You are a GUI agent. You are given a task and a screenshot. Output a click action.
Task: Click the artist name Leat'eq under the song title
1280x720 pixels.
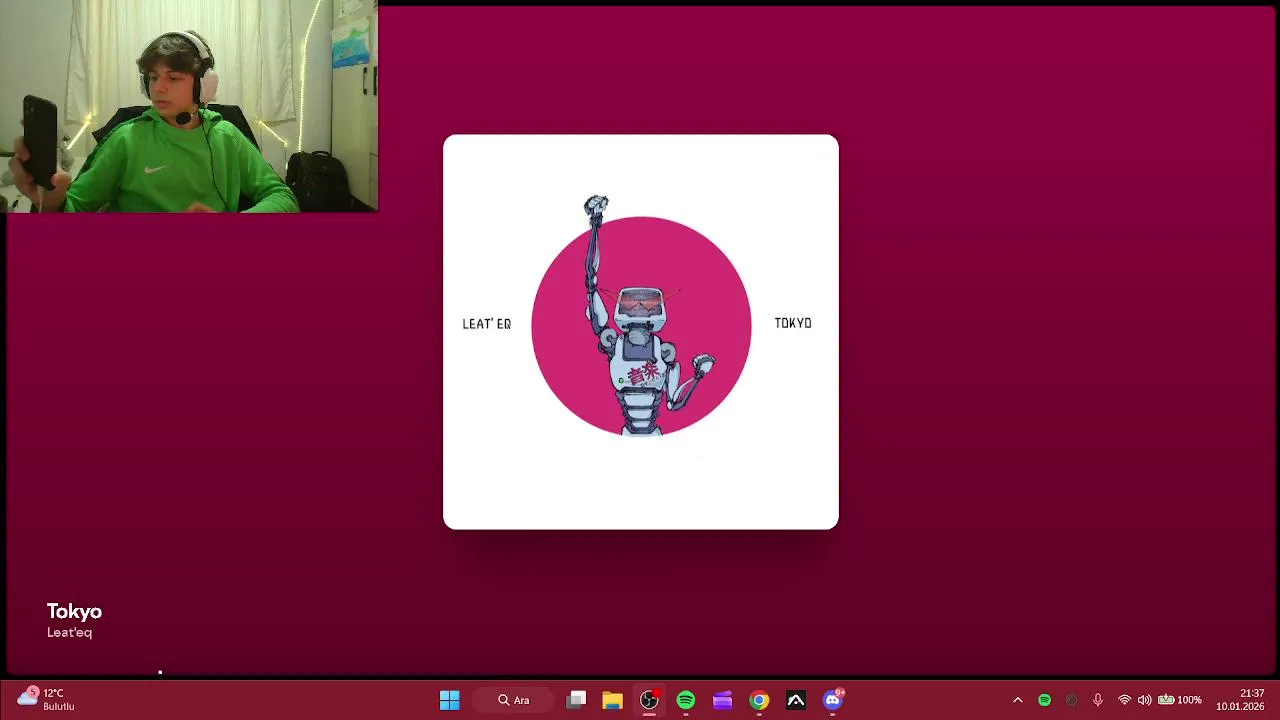coord(69,632)
